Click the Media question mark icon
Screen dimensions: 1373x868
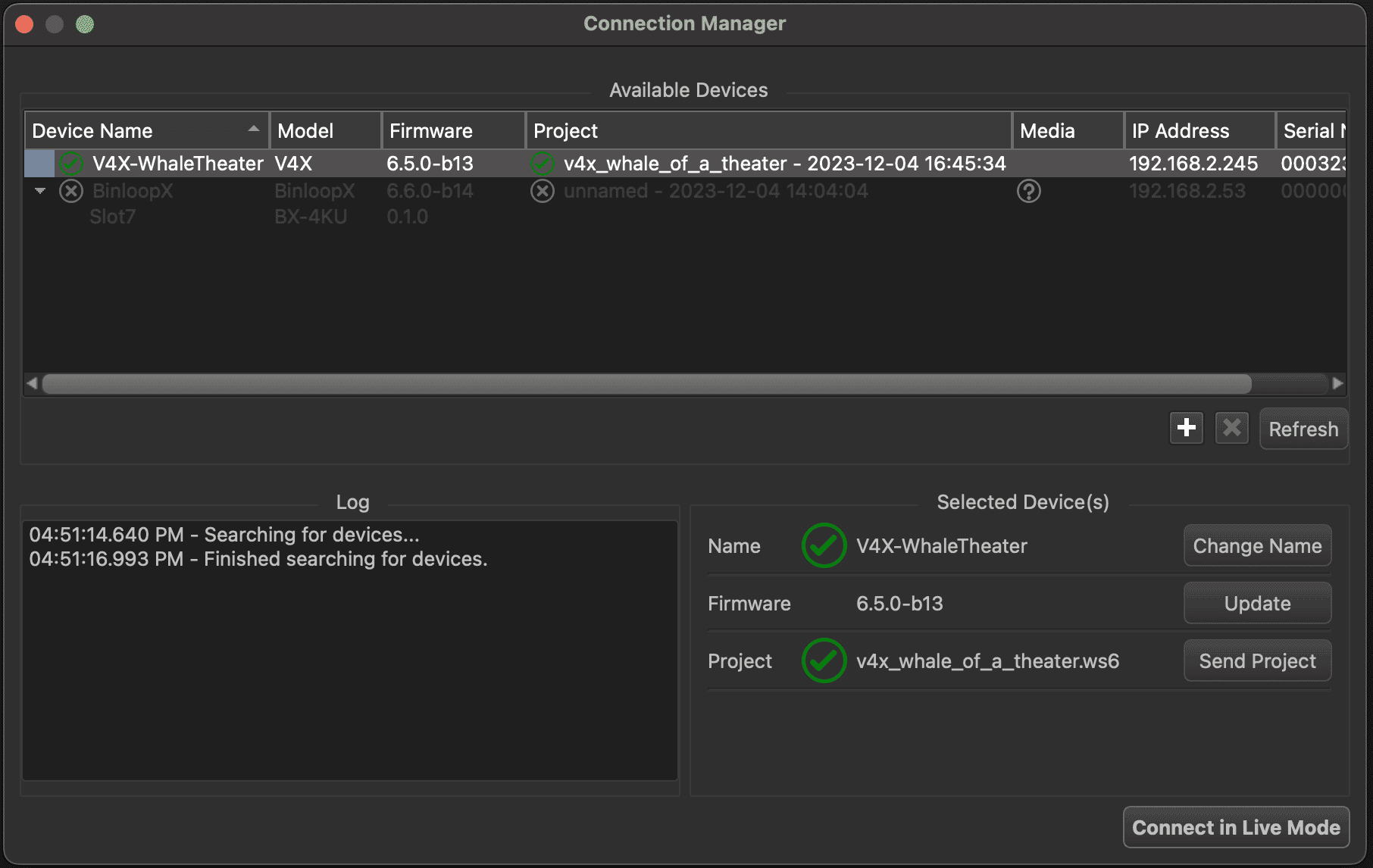tap(1028, 191)
